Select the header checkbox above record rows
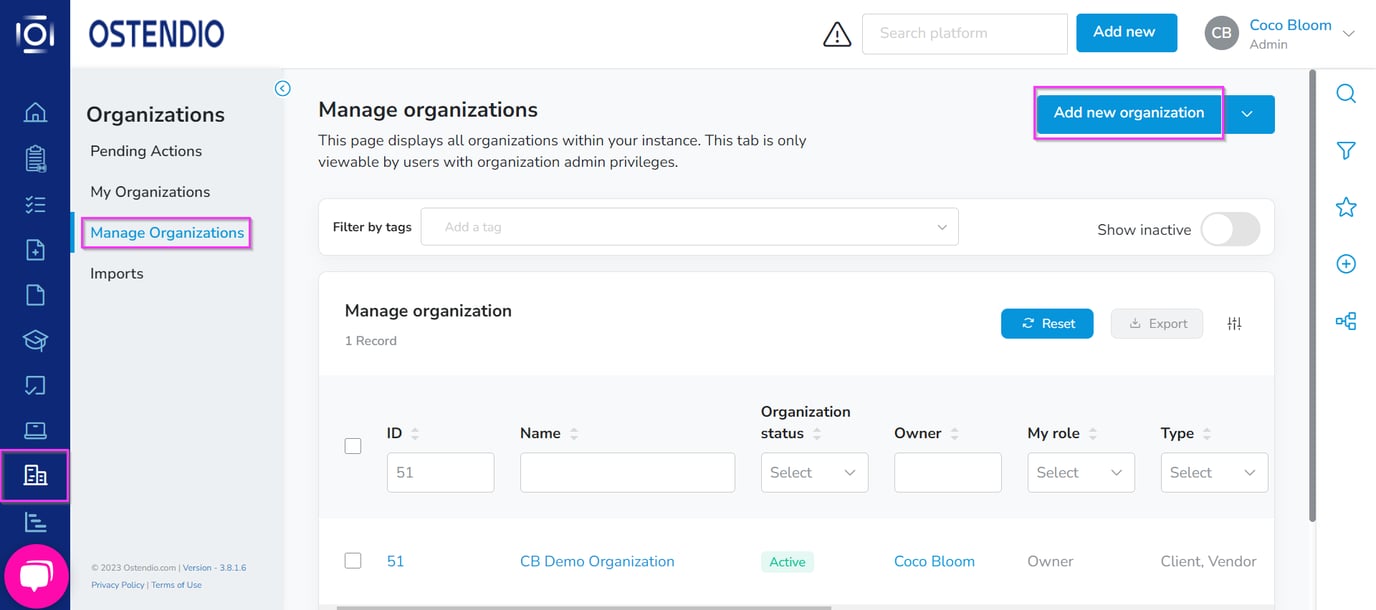The image size is (1376, 610). click(353, 445)
